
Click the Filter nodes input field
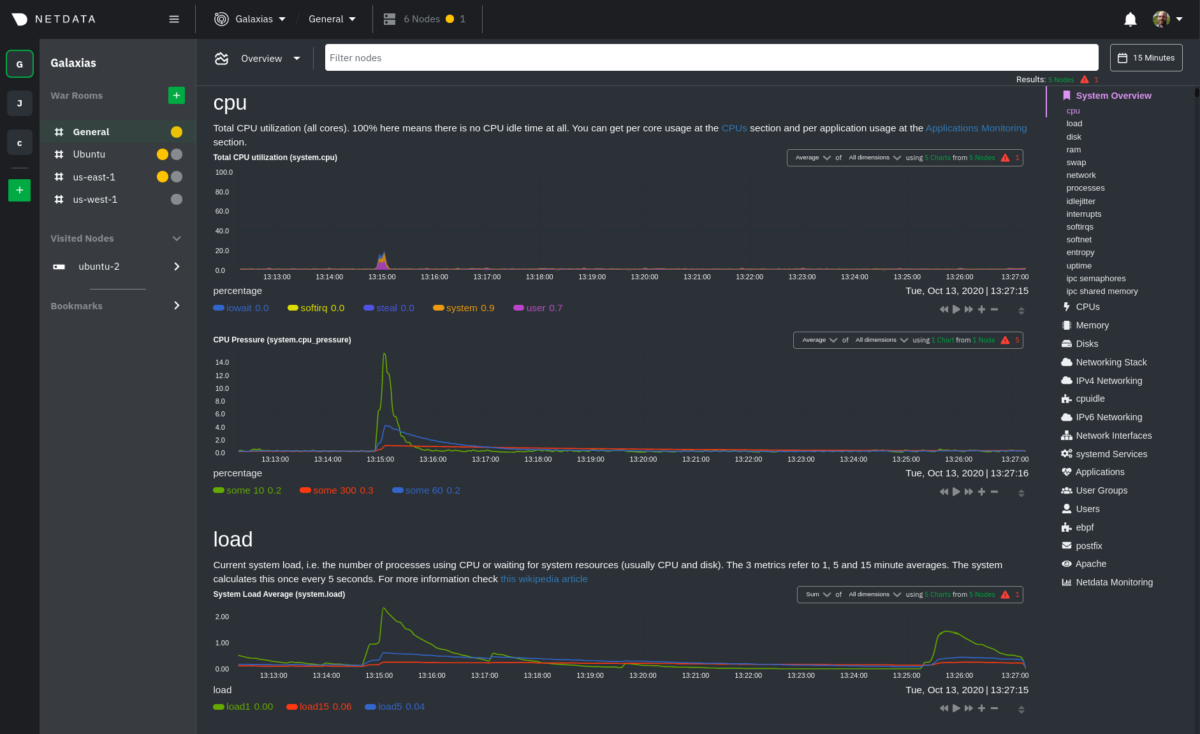point(714,58)
